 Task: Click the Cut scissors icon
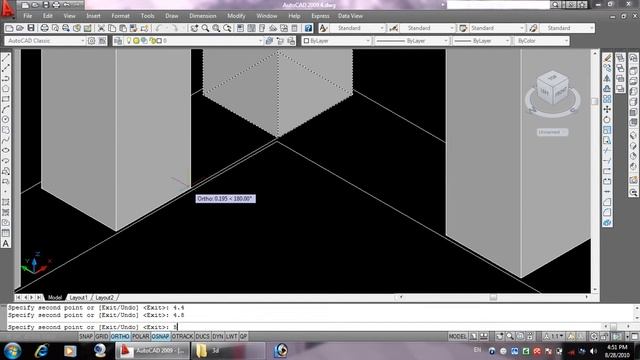[101, 28]
